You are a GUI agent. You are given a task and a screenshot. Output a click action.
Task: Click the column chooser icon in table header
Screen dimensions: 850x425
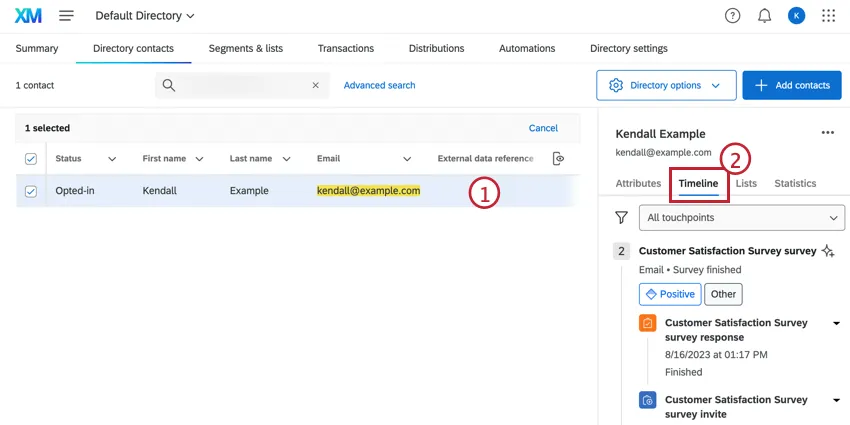(x=558, y=159)
